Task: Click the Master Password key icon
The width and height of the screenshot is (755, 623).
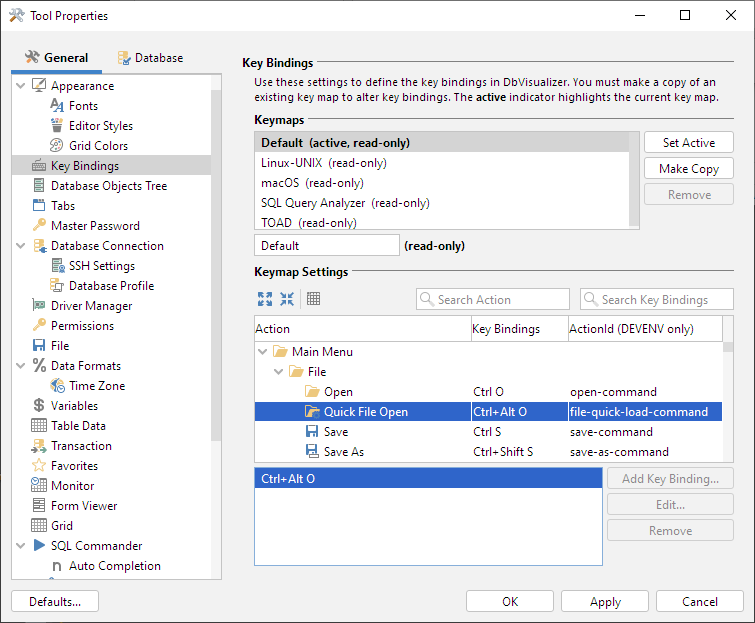Action: point(39,226)
